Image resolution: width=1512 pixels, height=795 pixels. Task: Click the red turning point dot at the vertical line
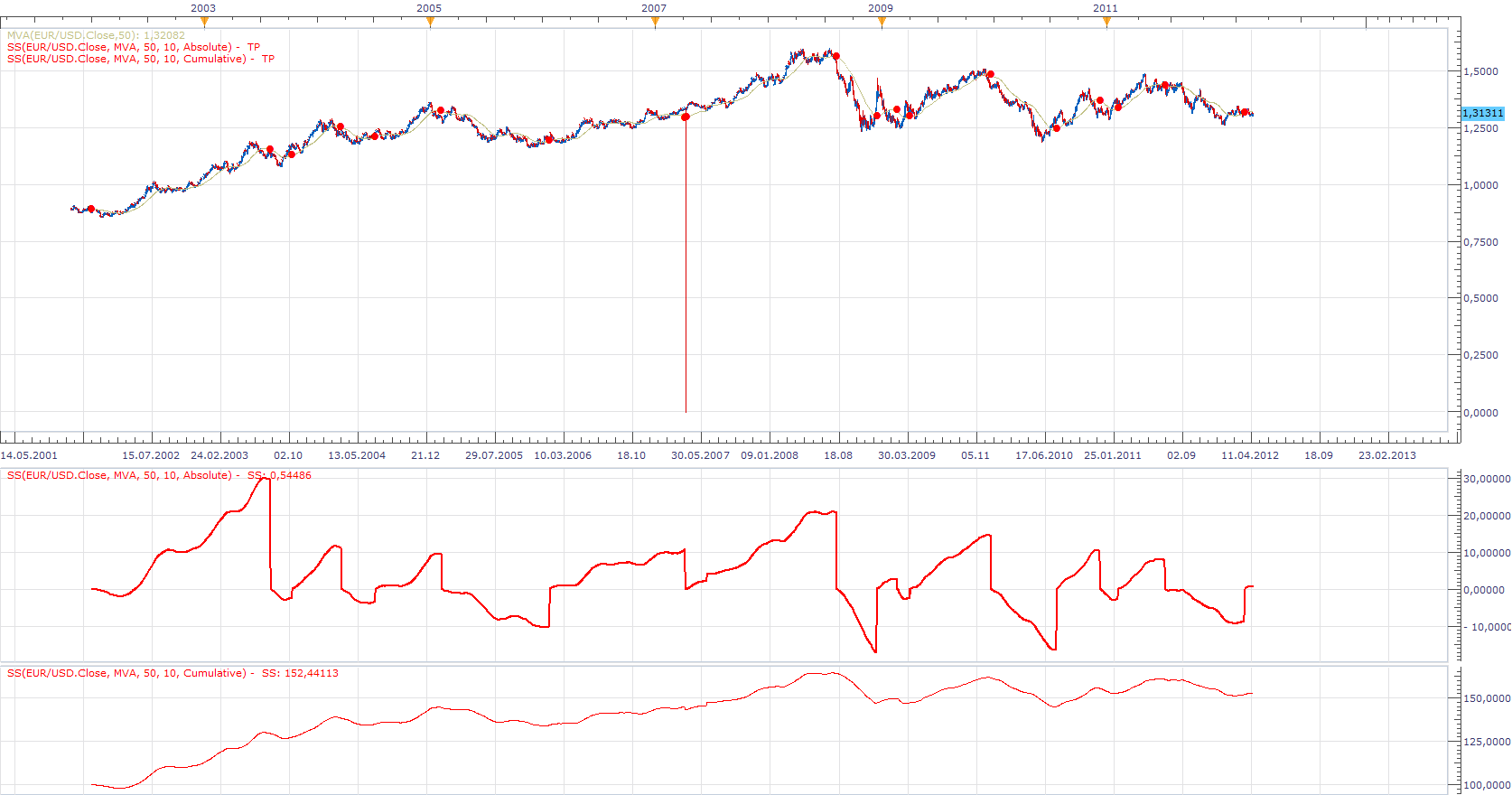click(x=686, y=117)
